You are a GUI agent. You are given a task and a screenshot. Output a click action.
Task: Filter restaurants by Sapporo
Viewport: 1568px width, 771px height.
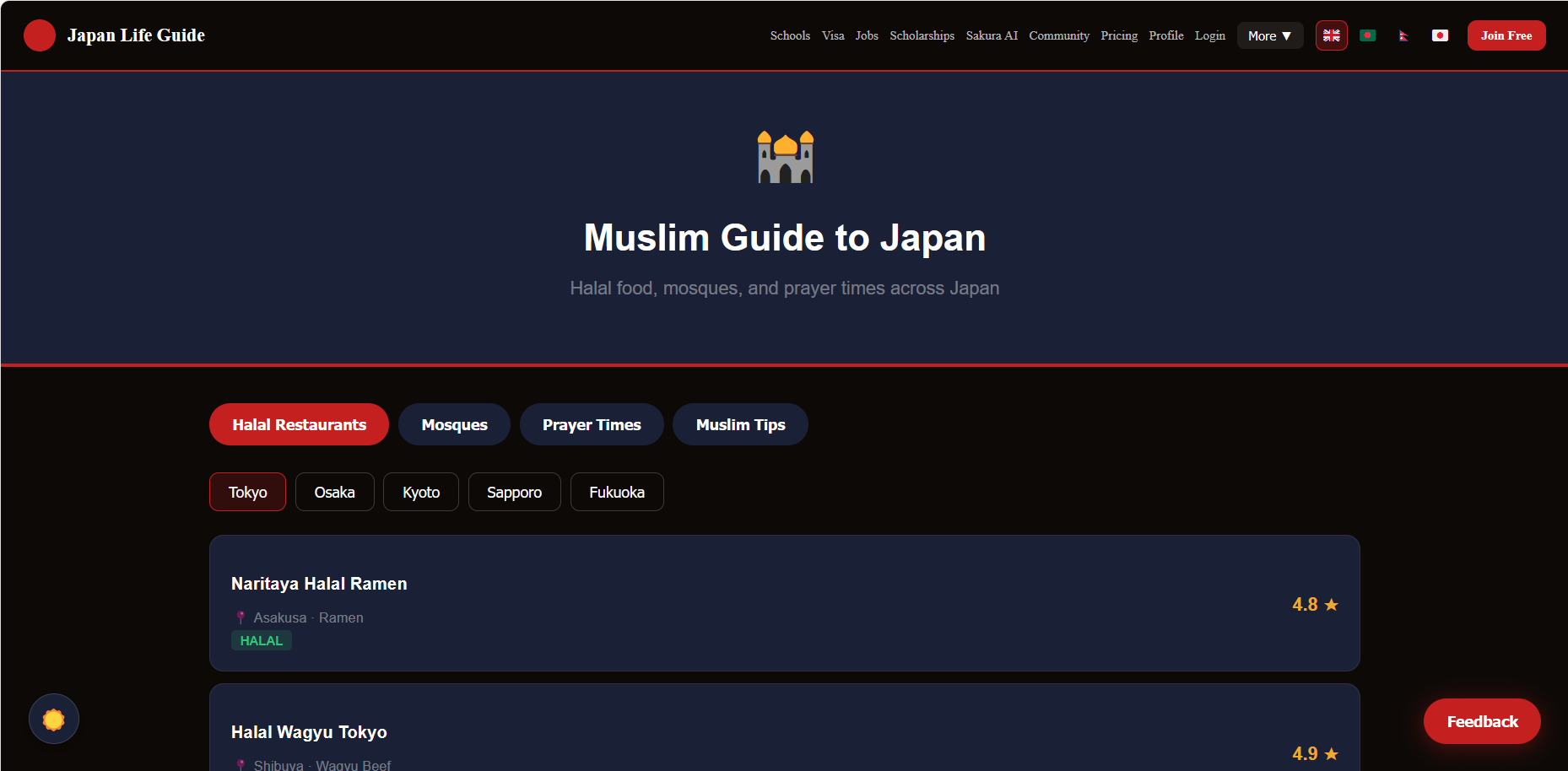(x=514, y=492)
